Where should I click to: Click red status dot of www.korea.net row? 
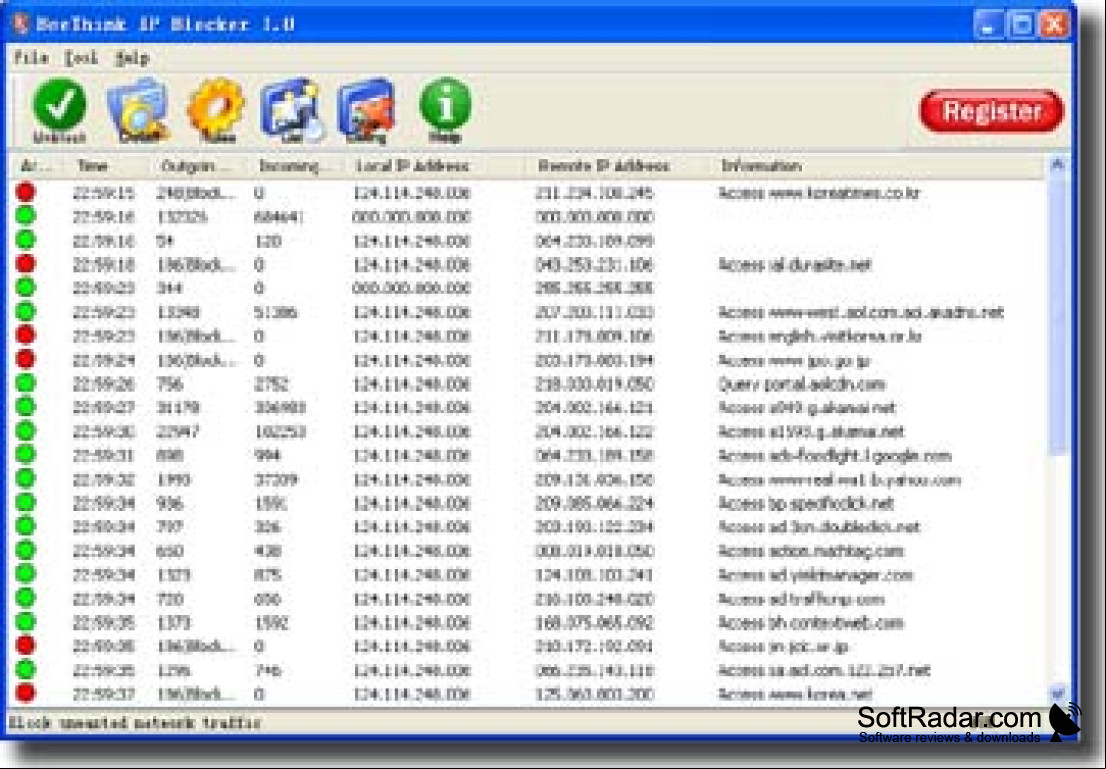coord(26,694)
